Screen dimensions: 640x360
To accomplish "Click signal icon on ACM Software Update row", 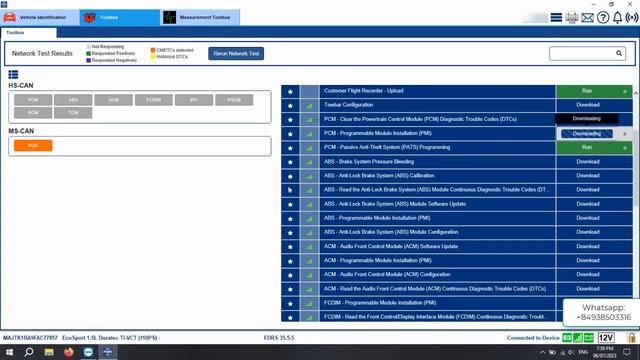I will click(x=309, y=247).
